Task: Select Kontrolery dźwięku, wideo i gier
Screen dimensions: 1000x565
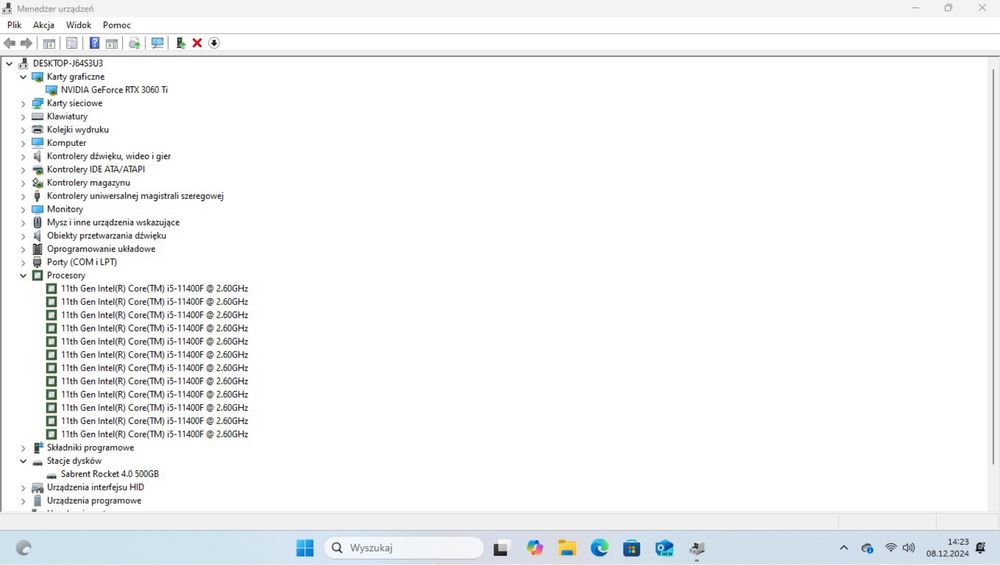Action: click(108, 156)
